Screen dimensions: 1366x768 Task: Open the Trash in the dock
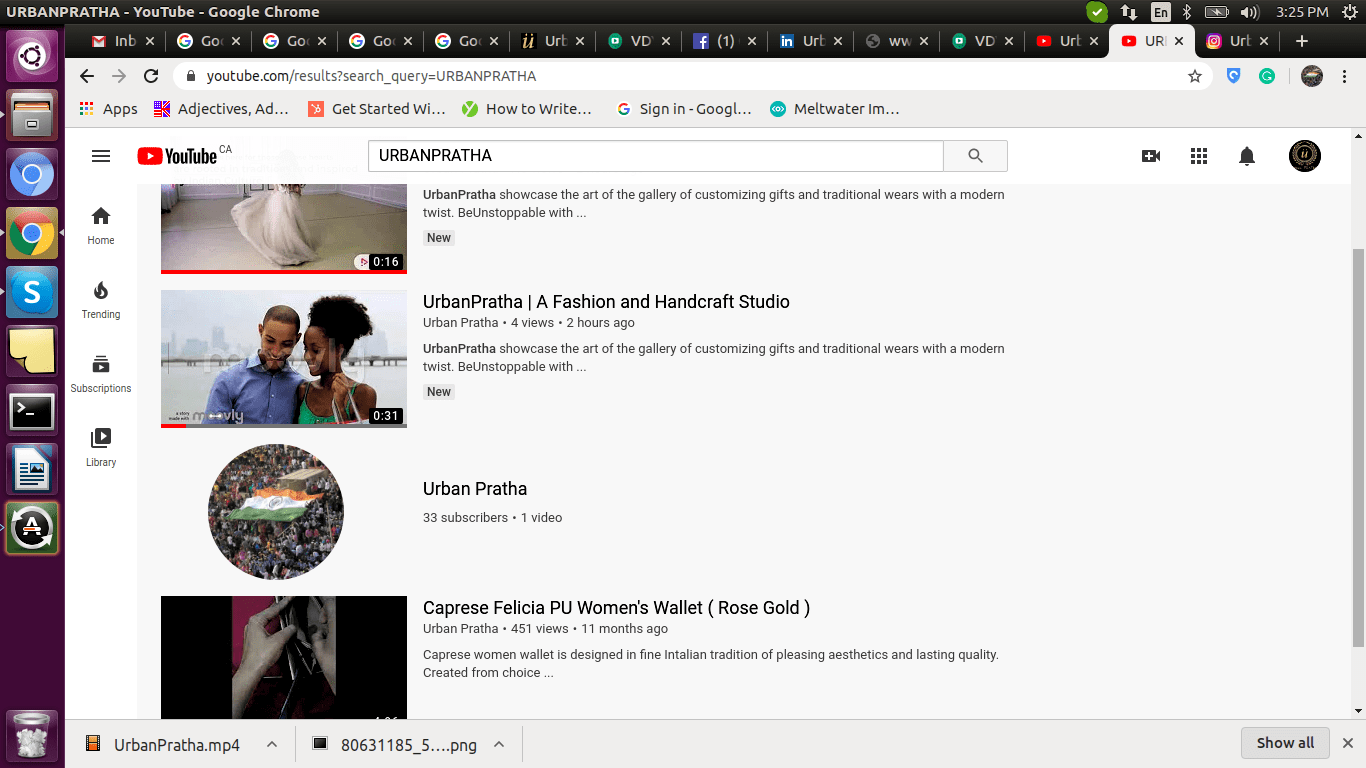[x=32, y=736]
